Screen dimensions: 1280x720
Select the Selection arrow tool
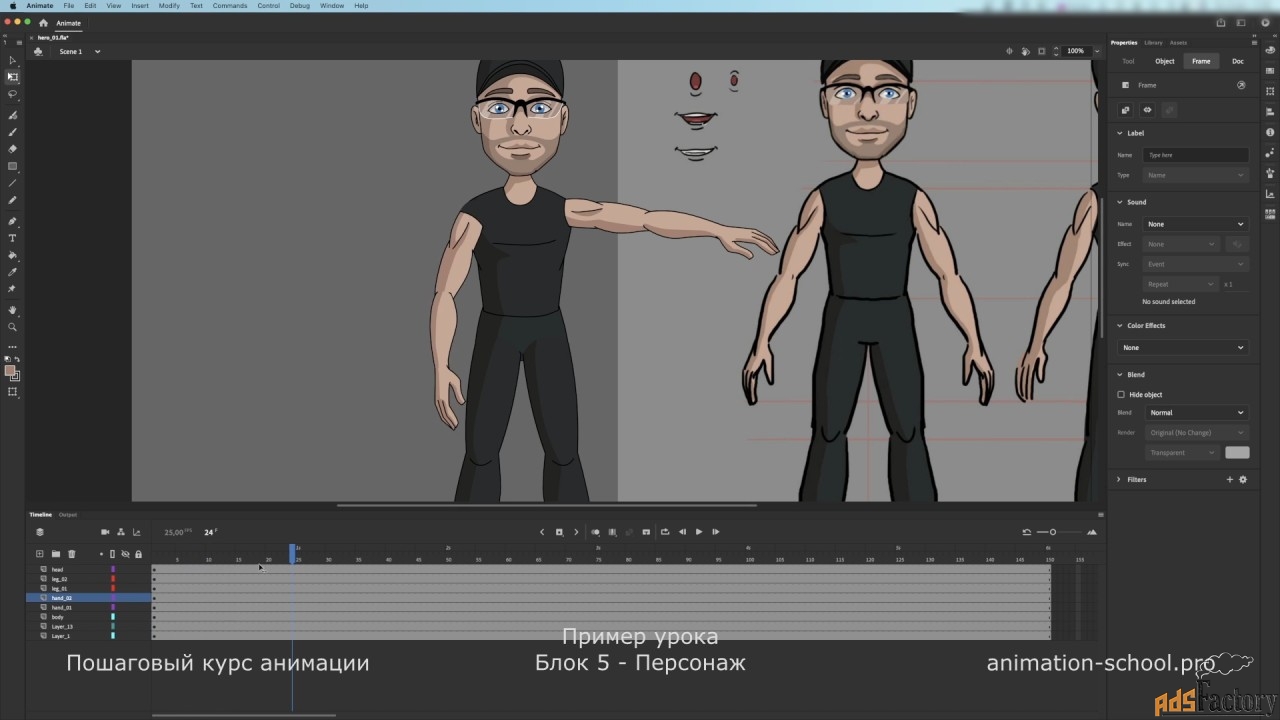13,60
